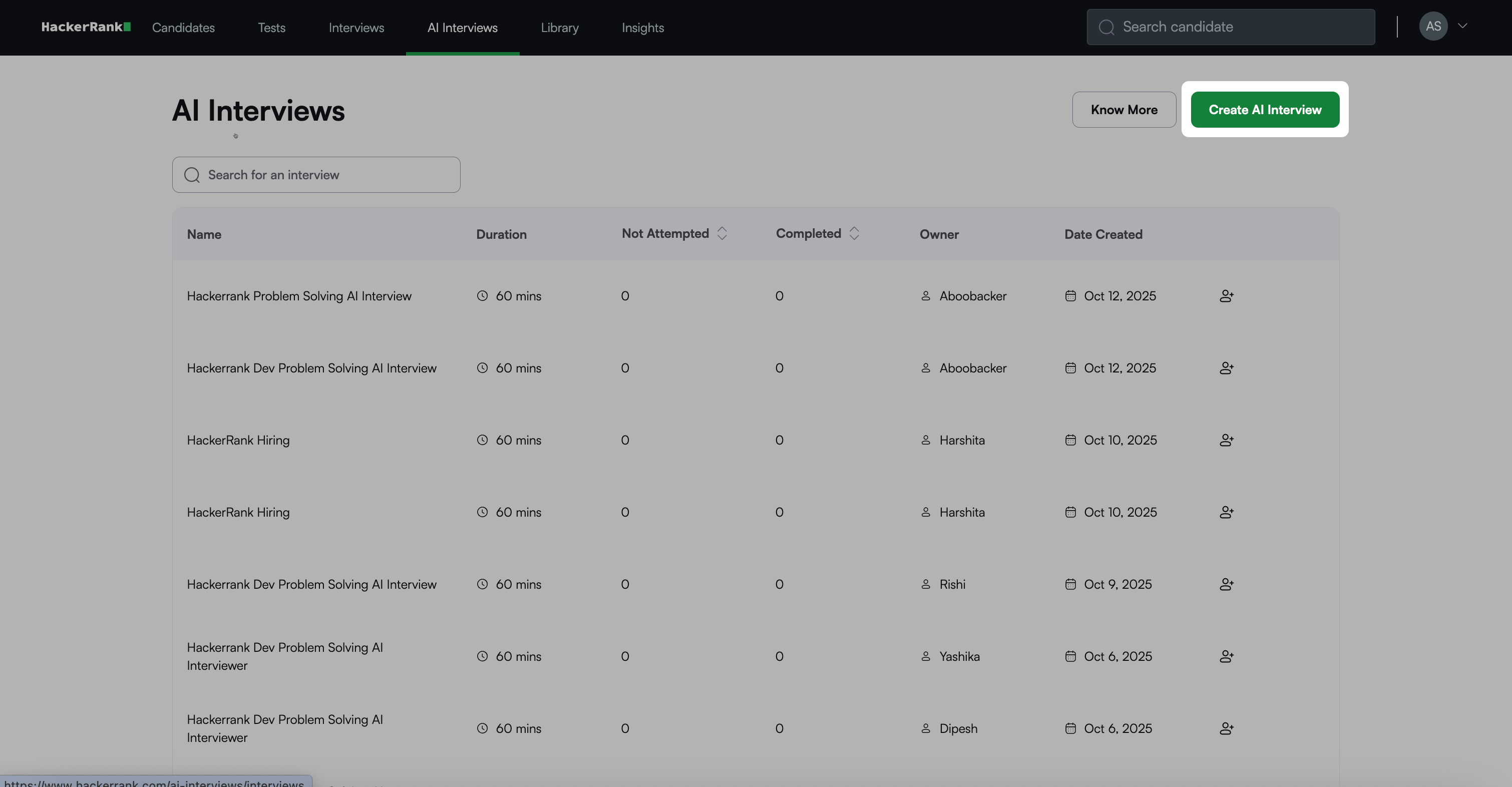Click the owner name Yashika
The width and height of the screenshot is (1512, 787).
(960, 657)
